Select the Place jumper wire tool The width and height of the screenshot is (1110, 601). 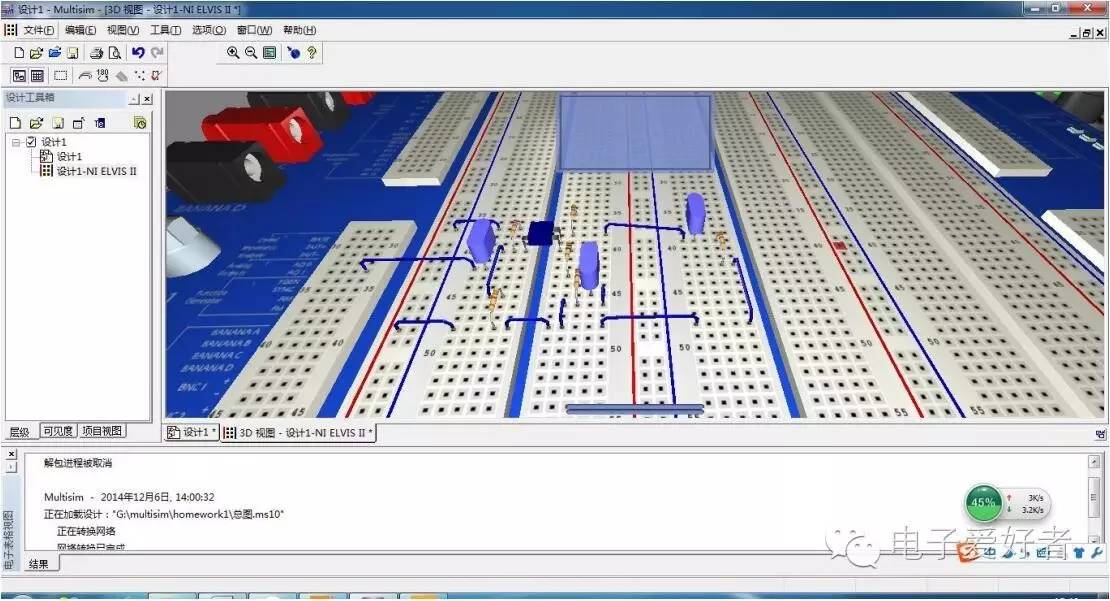tap(85, 75)
